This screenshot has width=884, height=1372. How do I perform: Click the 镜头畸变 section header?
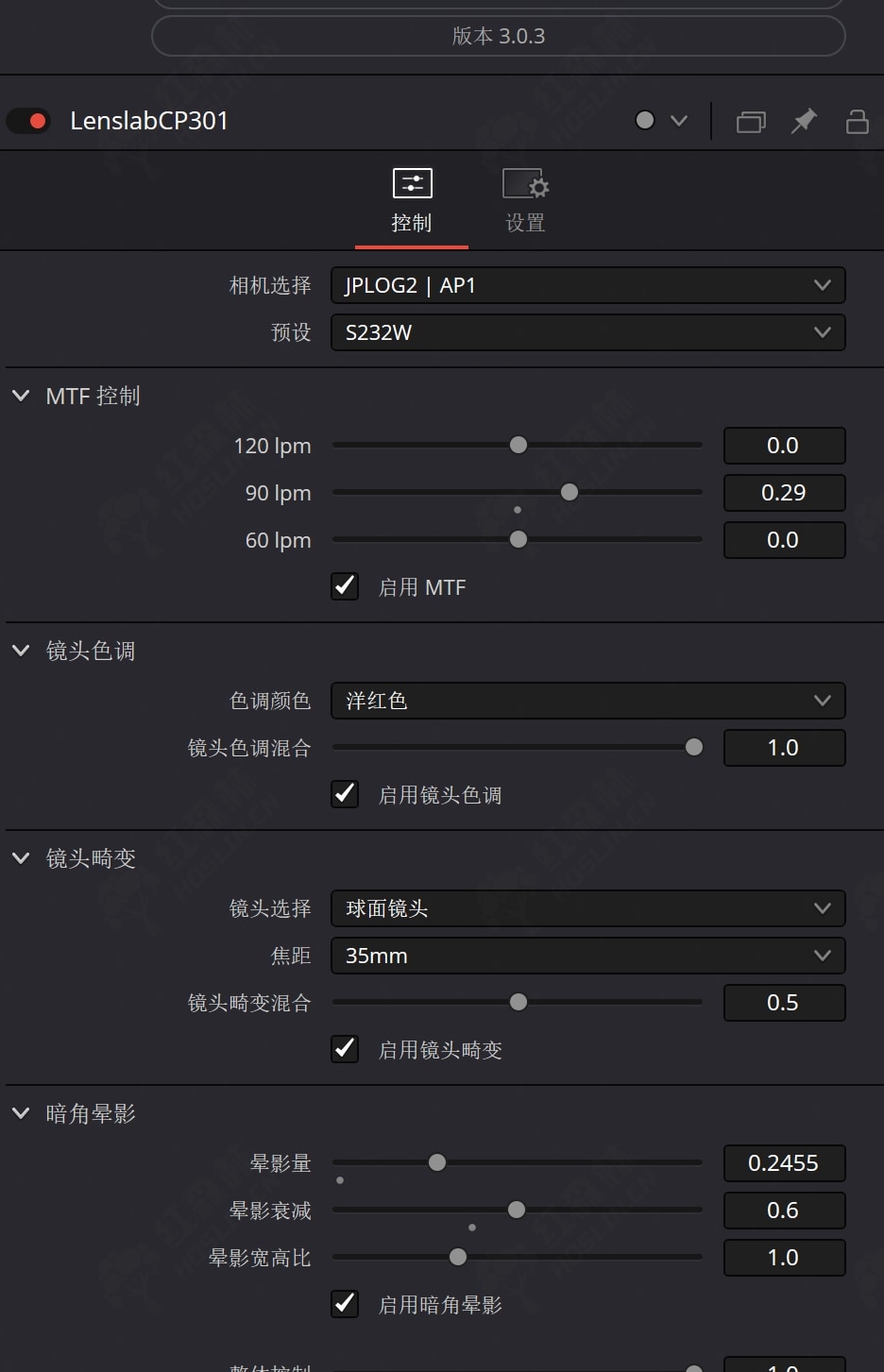(x=91, y=858)
